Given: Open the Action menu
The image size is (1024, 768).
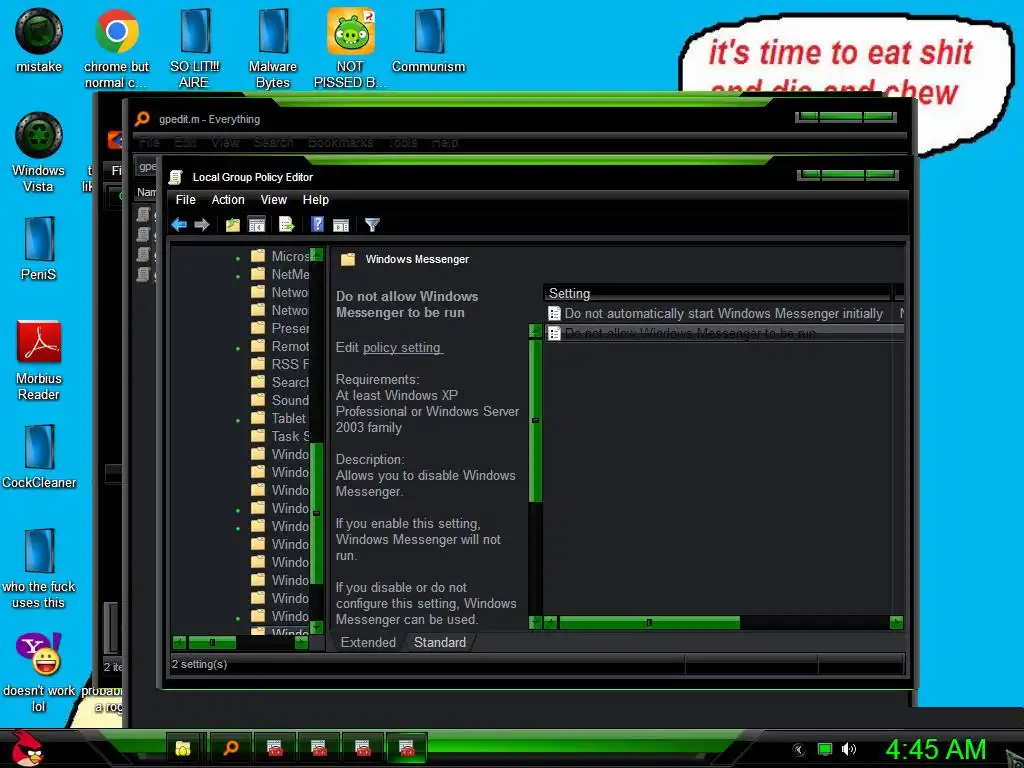Looking at the screenshot, I should point(228,200).
